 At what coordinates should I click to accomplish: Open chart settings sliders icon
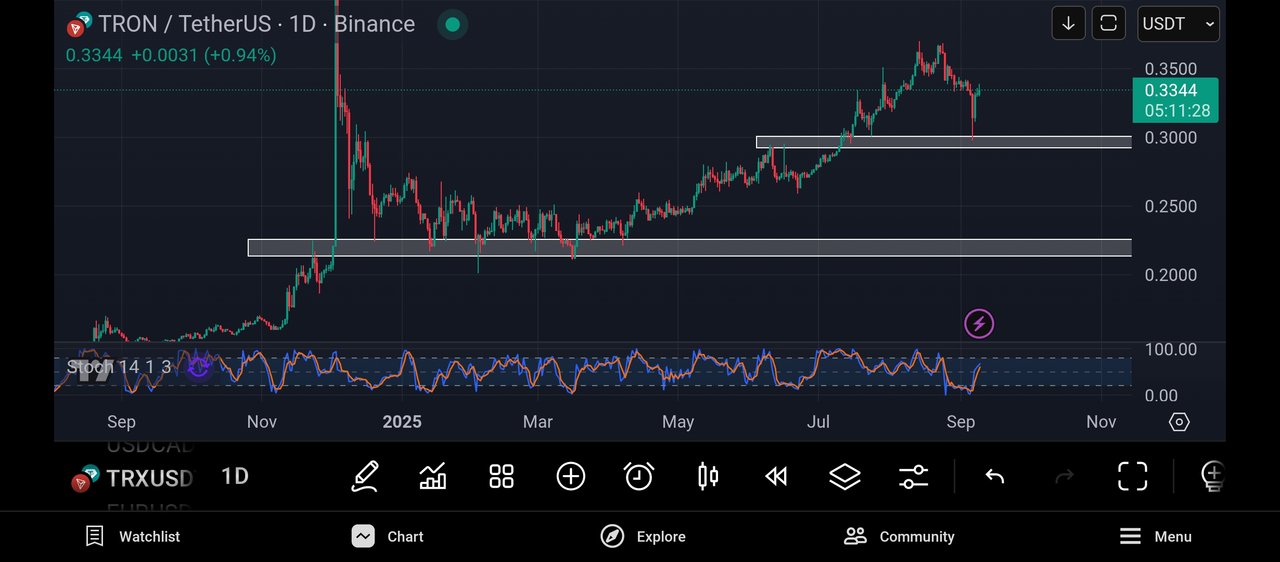(x=914, y=477)
